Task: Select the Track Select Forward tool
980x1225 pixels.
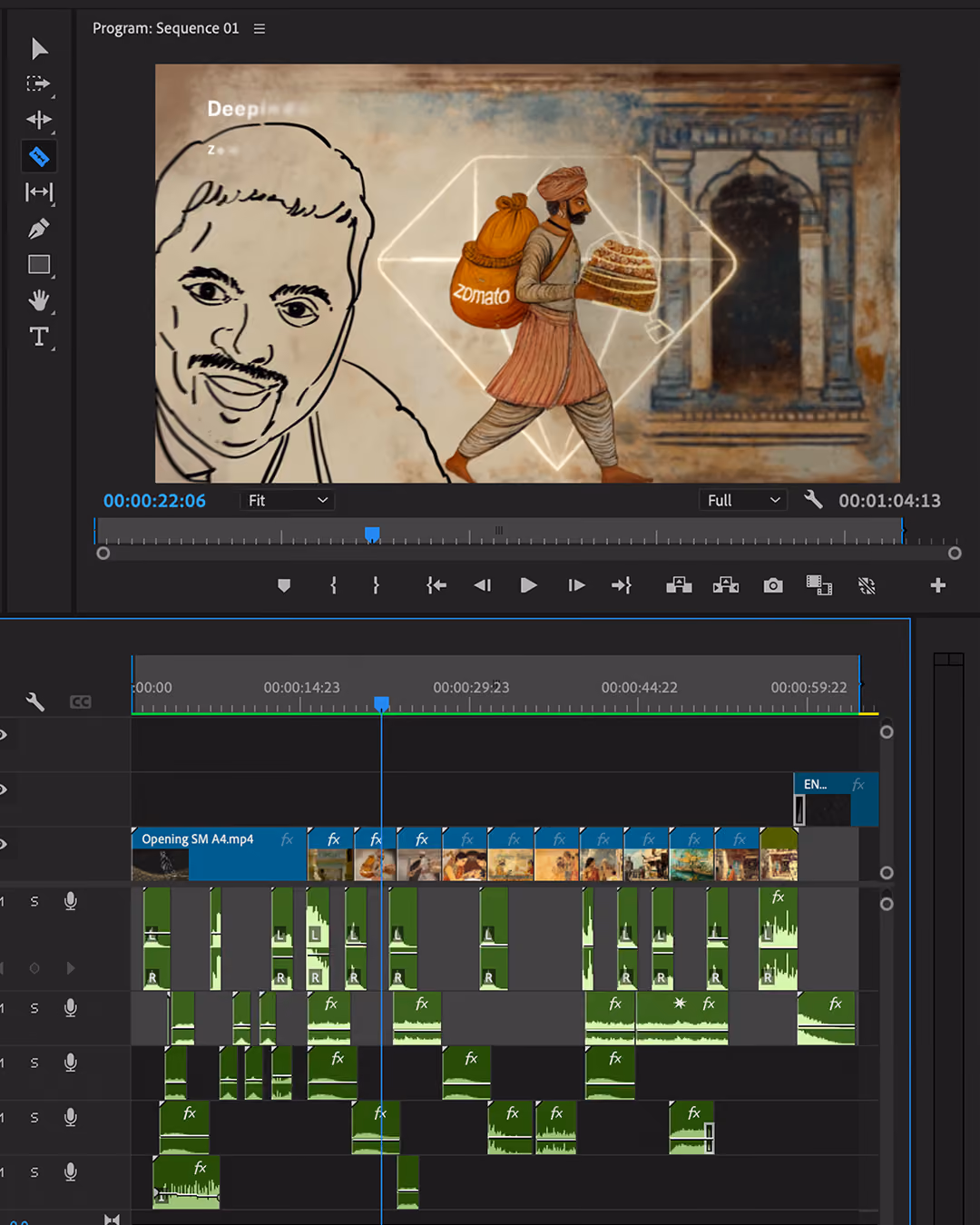Action: (x=39, y=84)
